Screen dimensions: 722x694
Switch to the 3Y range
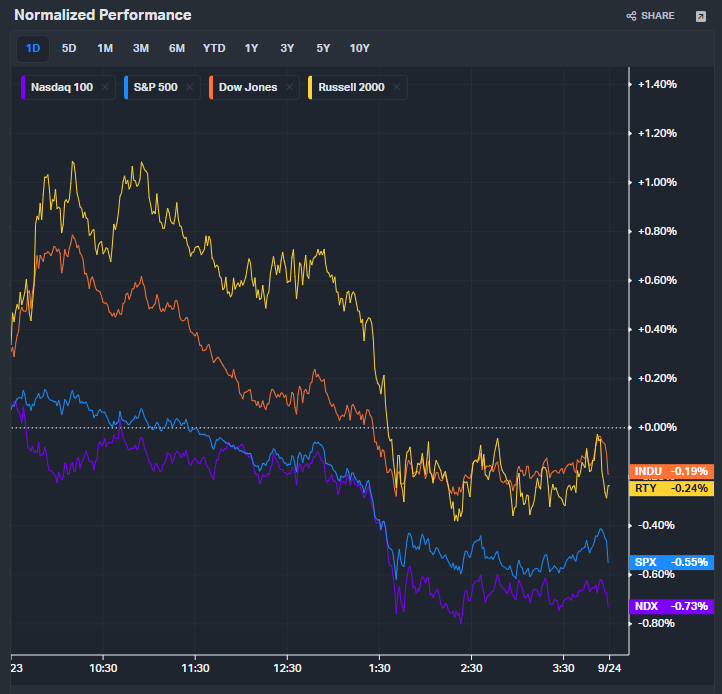(287, 48)
